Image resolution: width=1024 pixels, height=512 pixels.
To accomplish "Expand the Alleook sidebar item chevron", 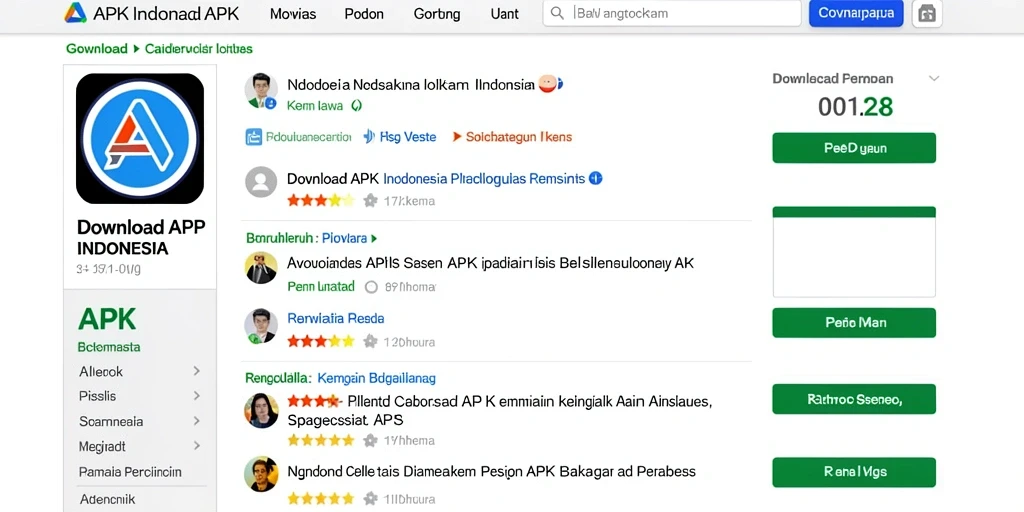I will click(196, 371).
